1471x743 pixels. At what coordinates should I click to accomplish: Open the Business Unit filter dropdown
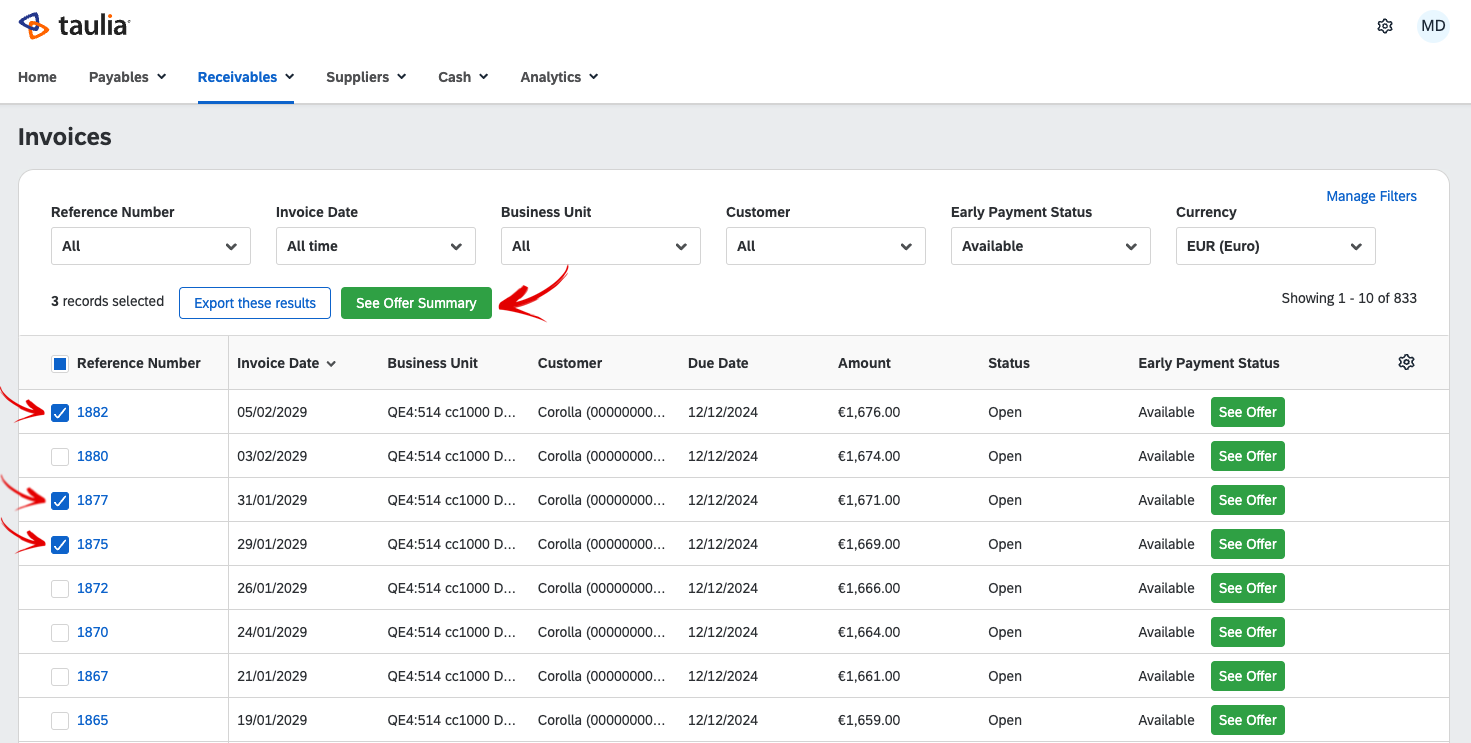[x=601, y=246]
